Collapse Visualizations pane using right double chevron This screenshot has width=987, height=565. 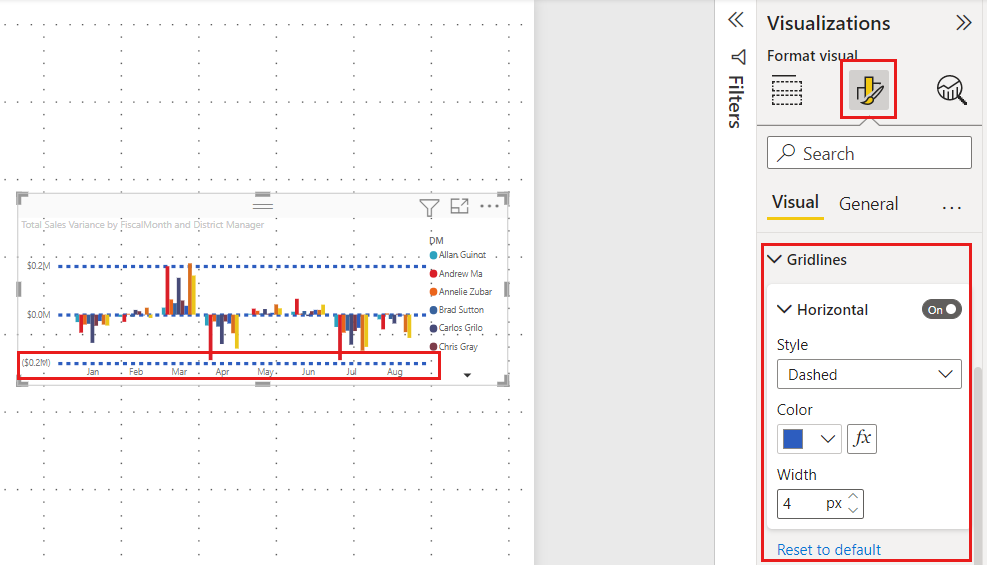963,23
